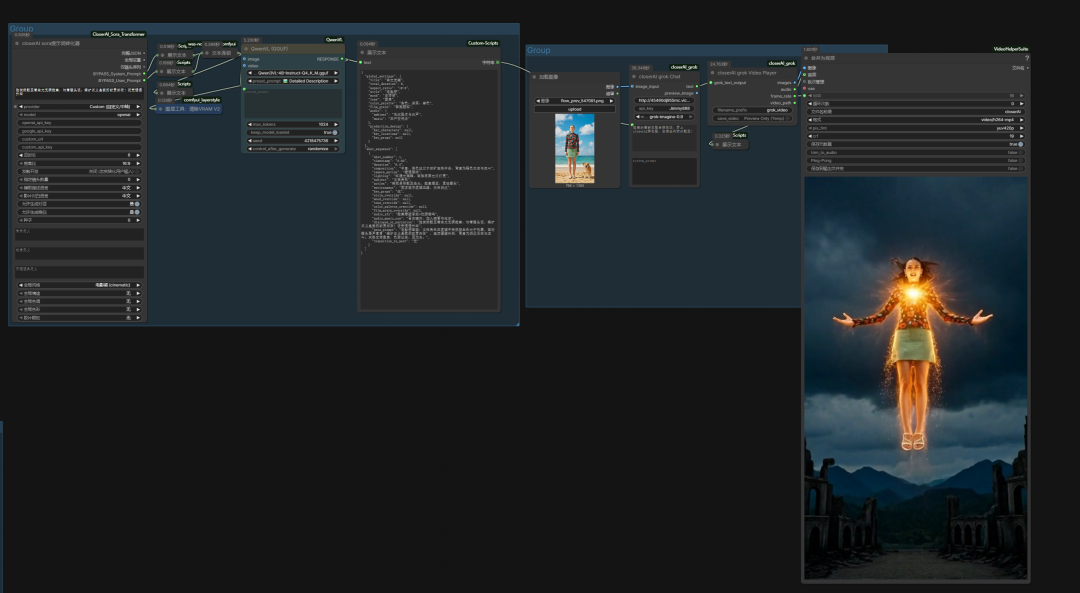Click the images output port on grok Video Player
The image size is (1080, 593).
tap(795, 83)
